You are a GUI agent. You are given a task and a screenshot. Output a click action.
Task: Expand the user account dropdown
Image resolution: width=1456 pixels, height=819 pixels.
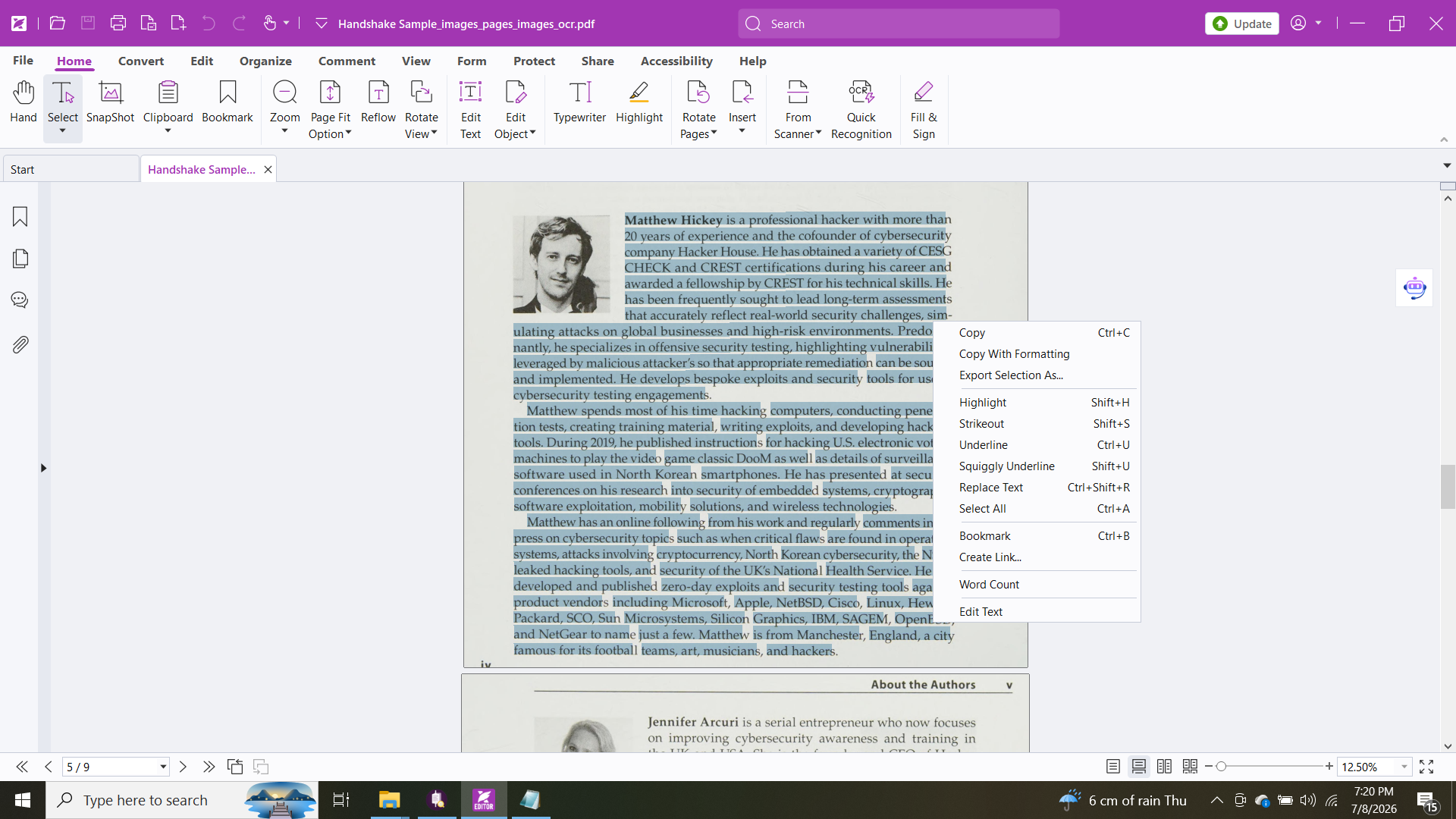pos(1318,24)
